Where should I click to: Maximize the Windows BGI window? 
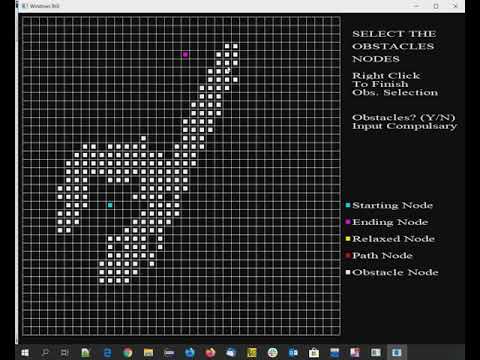pos(436,6)
